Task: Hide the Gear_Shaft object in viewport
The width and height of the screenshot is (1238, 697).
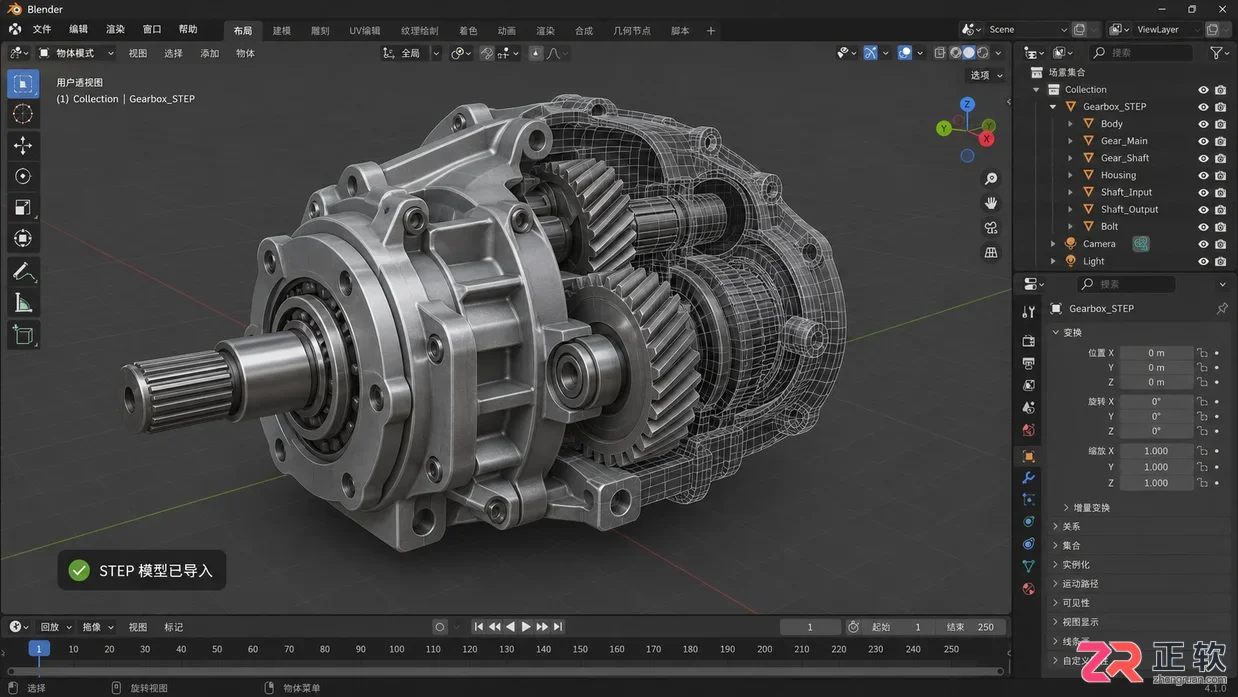Action: [1203, 158]
